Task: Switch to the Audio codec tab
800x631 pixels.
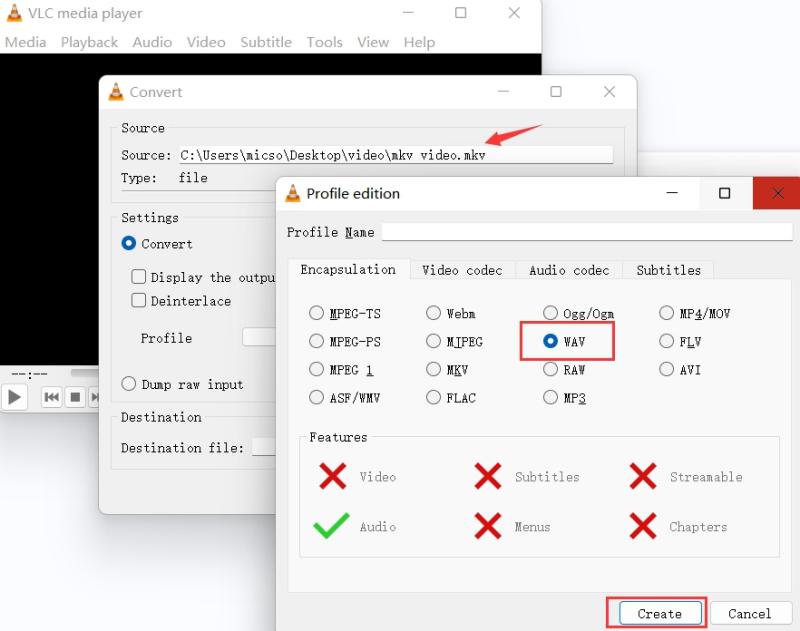Action: [x=569, y=270]
